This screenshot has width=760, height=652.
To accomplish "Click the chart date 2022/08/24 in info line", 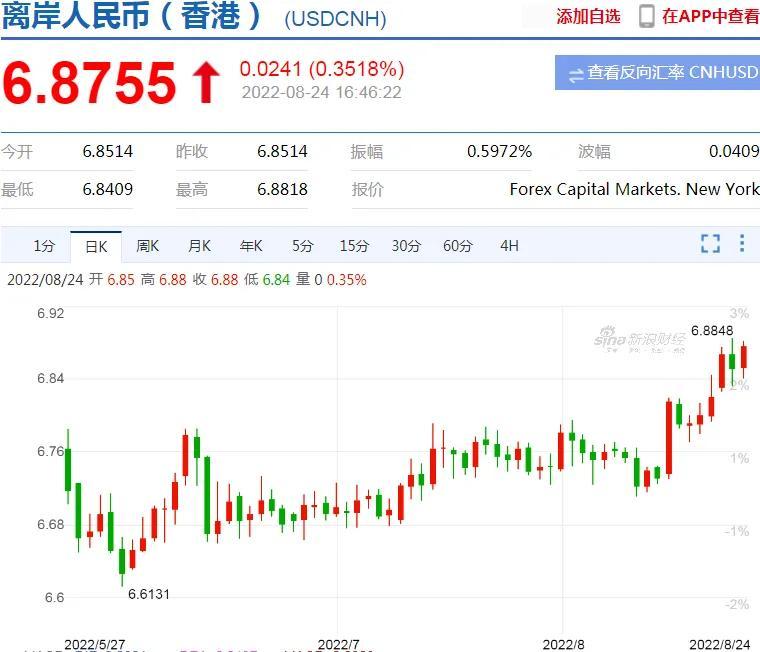I will click(45, 280).
